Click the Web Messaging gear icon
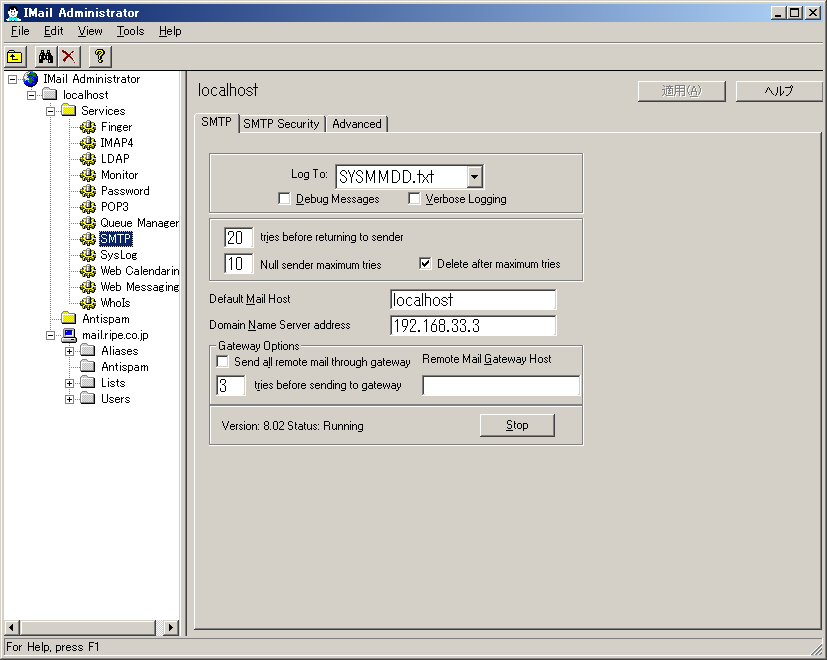The height and width of the screenshot is (660, 827). 88,287
